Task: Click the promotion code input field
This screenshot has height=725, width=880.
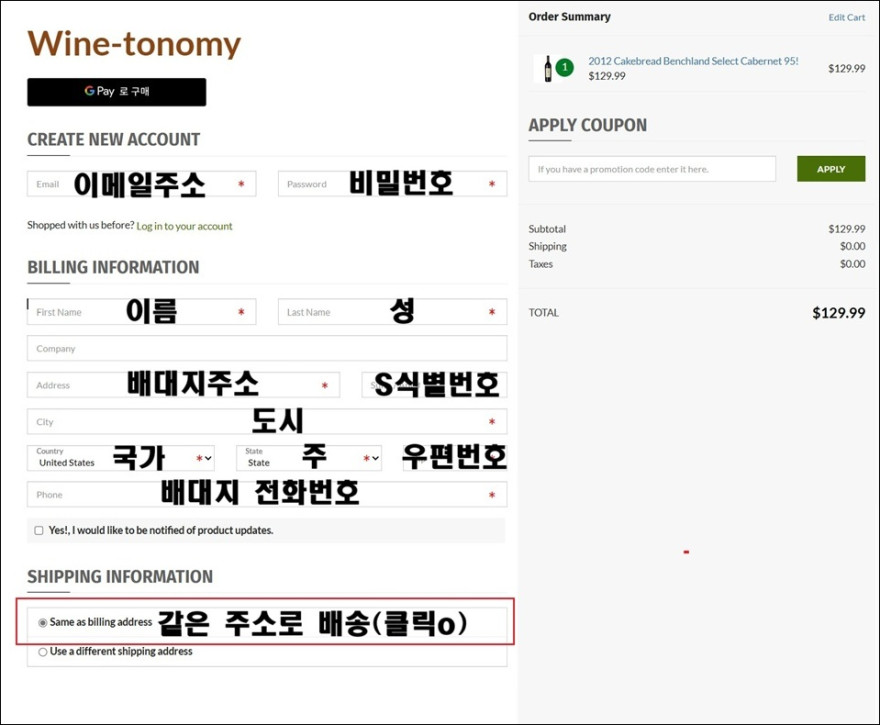Action: 652,169
